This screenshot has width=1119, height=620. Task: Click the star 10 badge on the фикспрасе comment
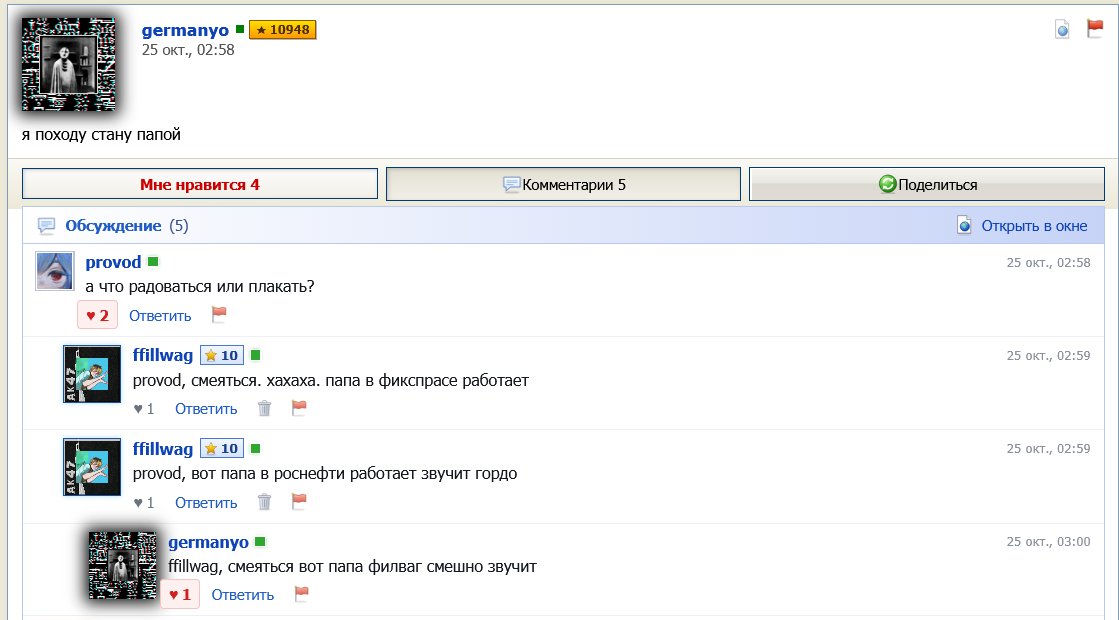point(222,355)
